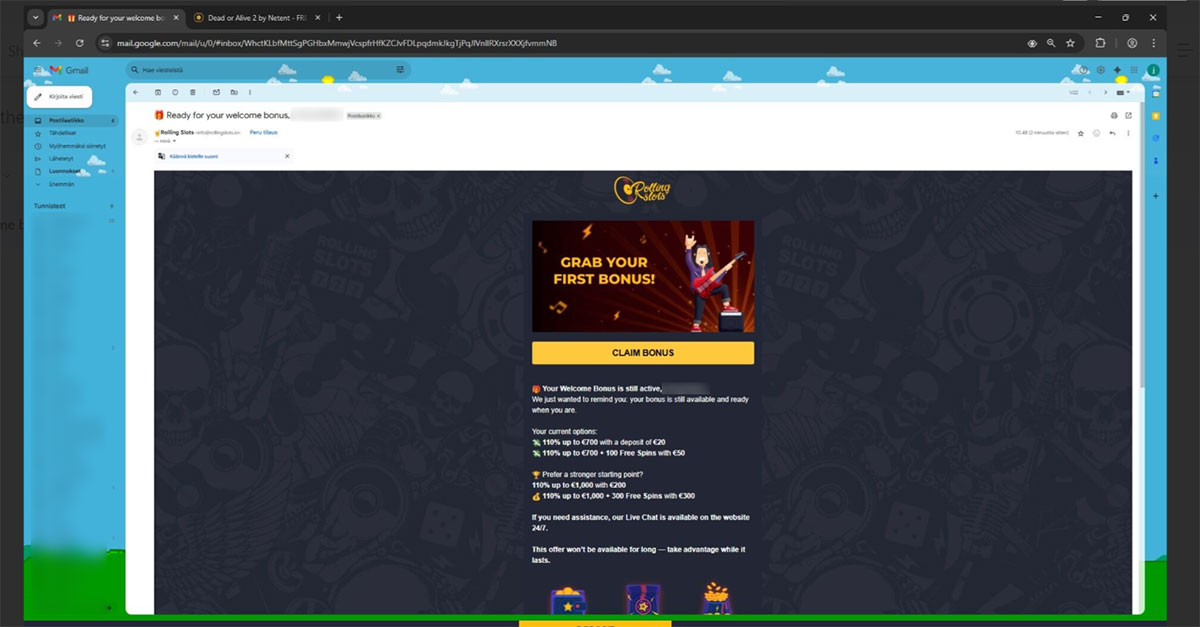Click Peru tilaus unsubscribe link
The image size is (1200, 627).
tap(264, 132)
